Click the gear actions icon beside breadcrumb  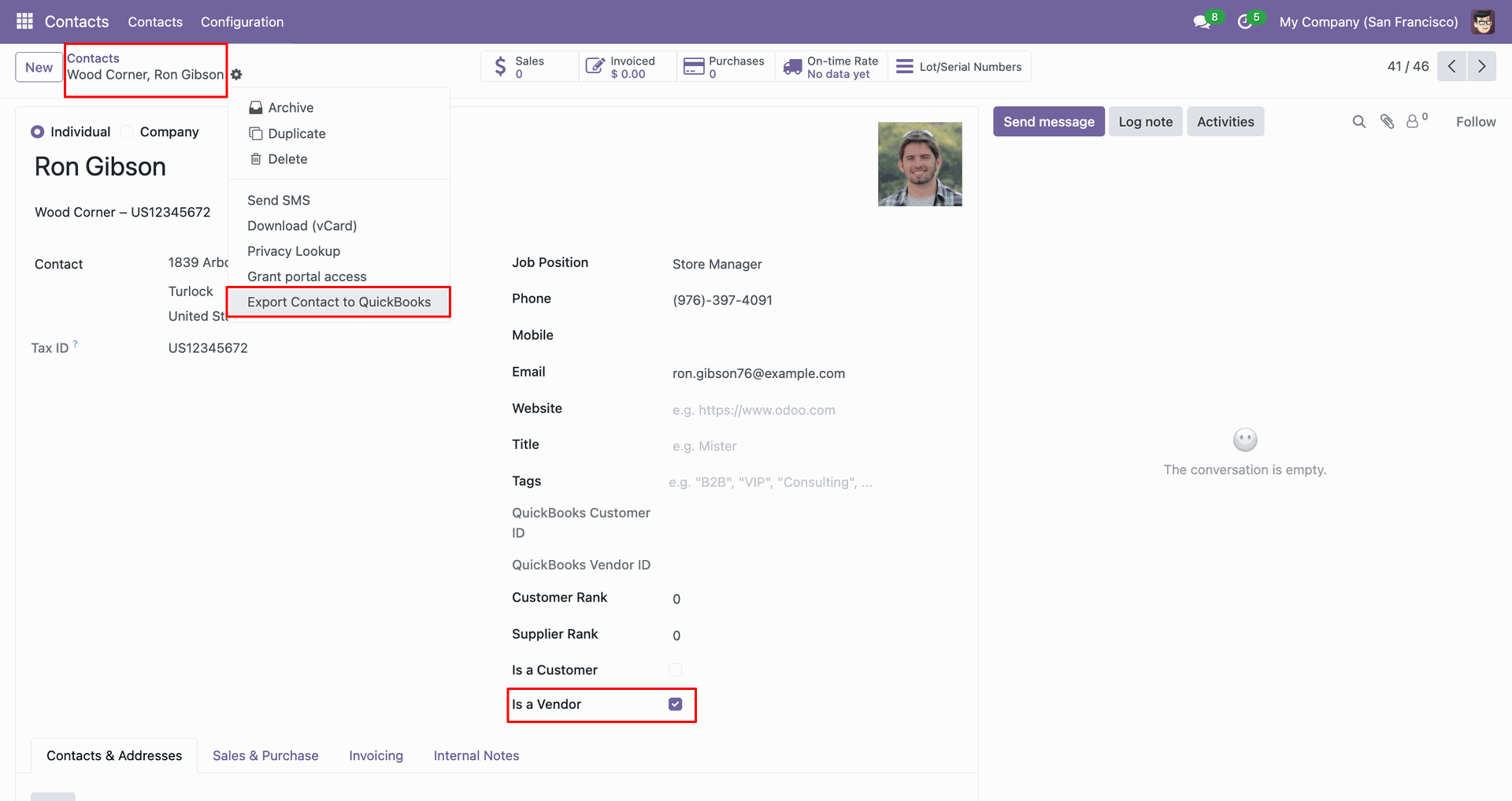[x=236, y=75]
